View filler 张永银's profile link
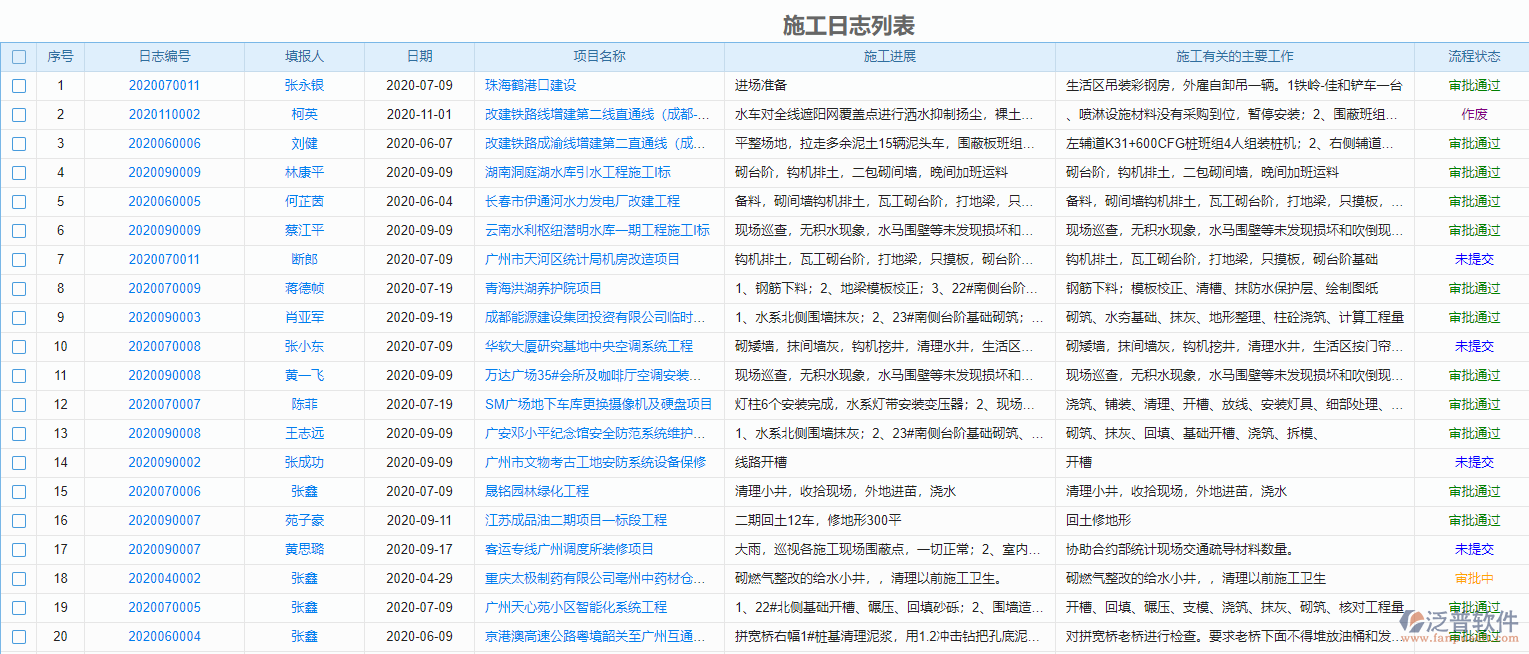1529x654 pixels. tap(304, 85)
